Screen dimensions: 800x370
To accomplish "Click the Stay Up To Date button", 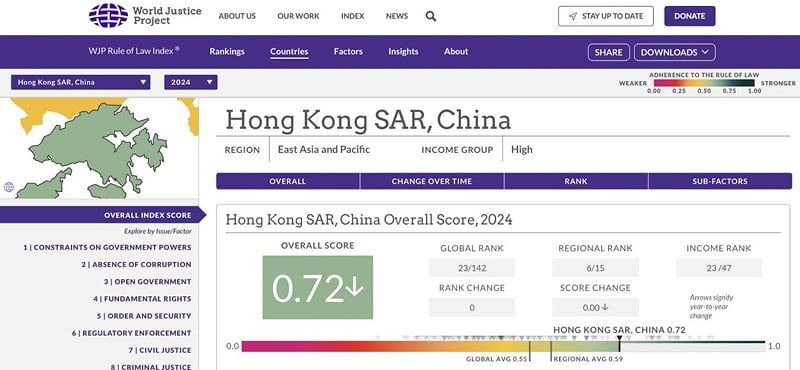I will [606, 16].
